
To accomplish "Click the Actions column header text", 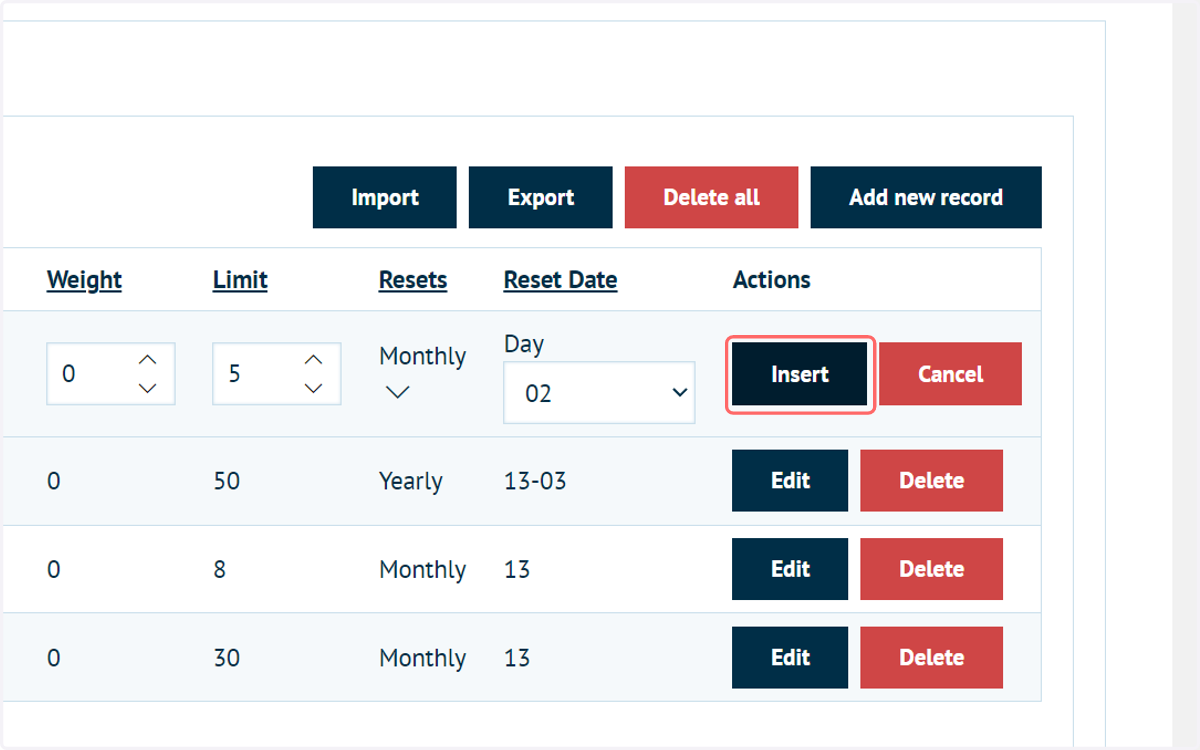I will pyautogui.click(x=772, y=280).
